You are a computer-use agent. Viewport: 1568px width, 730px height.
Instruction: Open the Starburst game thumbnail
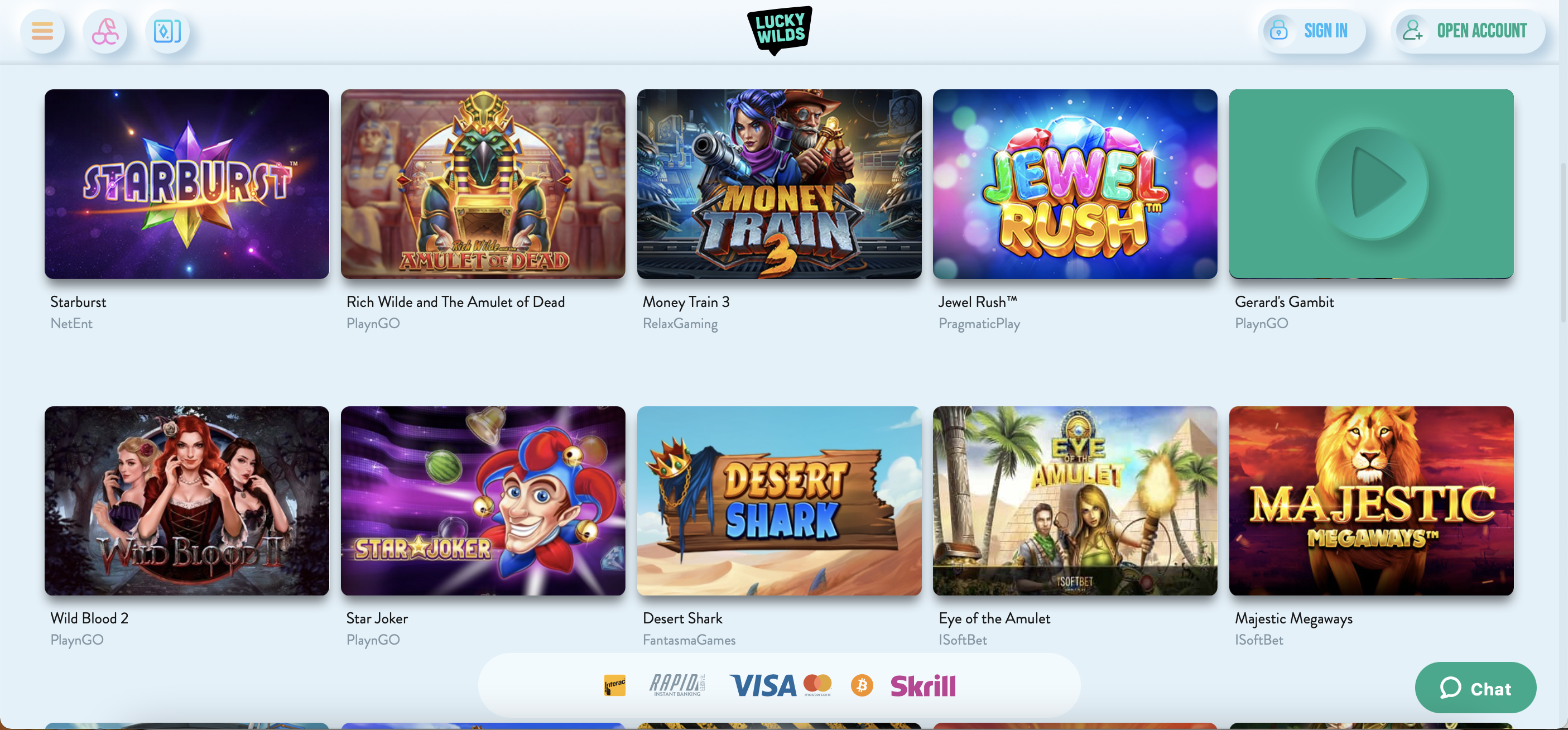click(187, 184)
